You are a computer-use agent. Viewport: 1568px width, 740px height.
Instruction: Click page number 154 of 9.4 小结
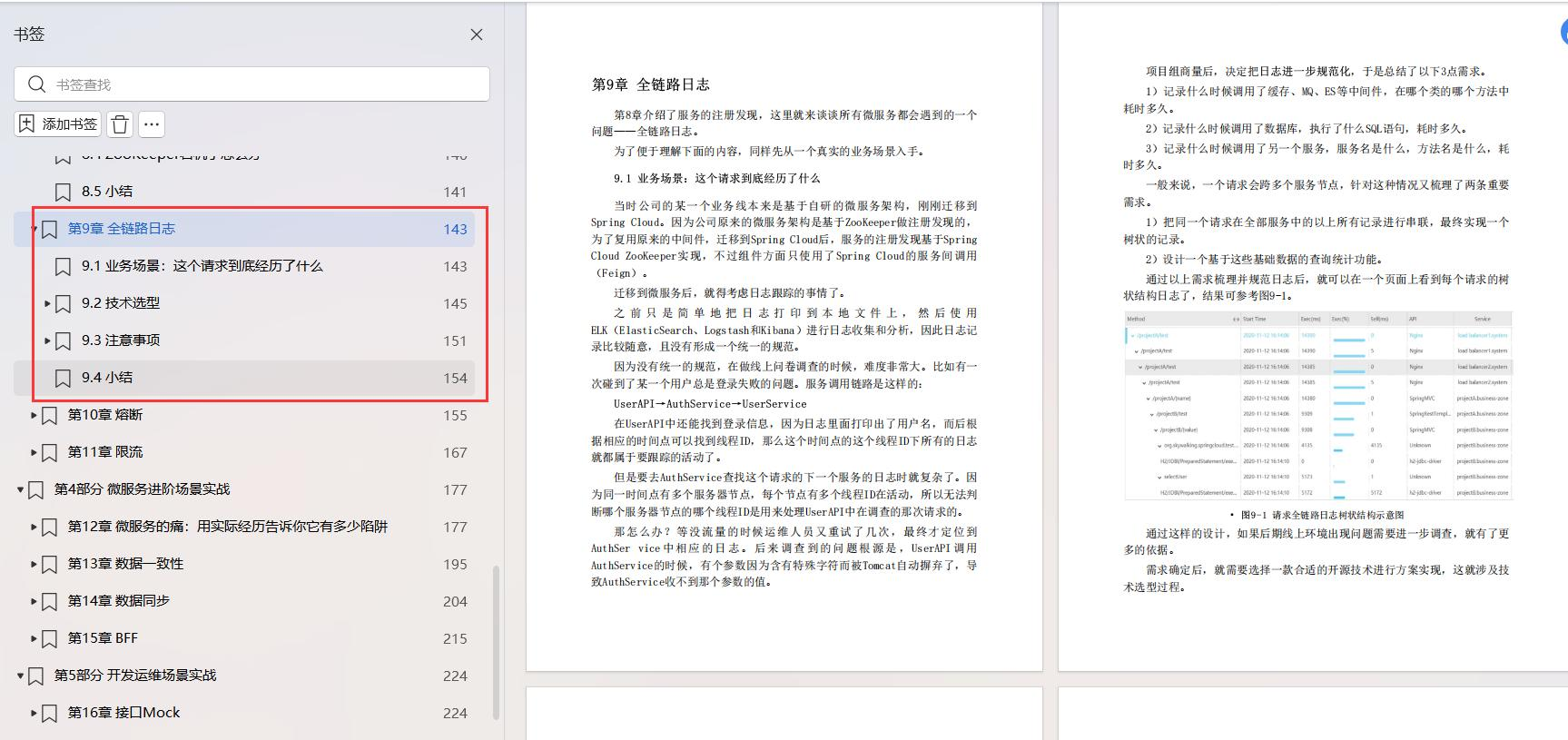(455, 379)
